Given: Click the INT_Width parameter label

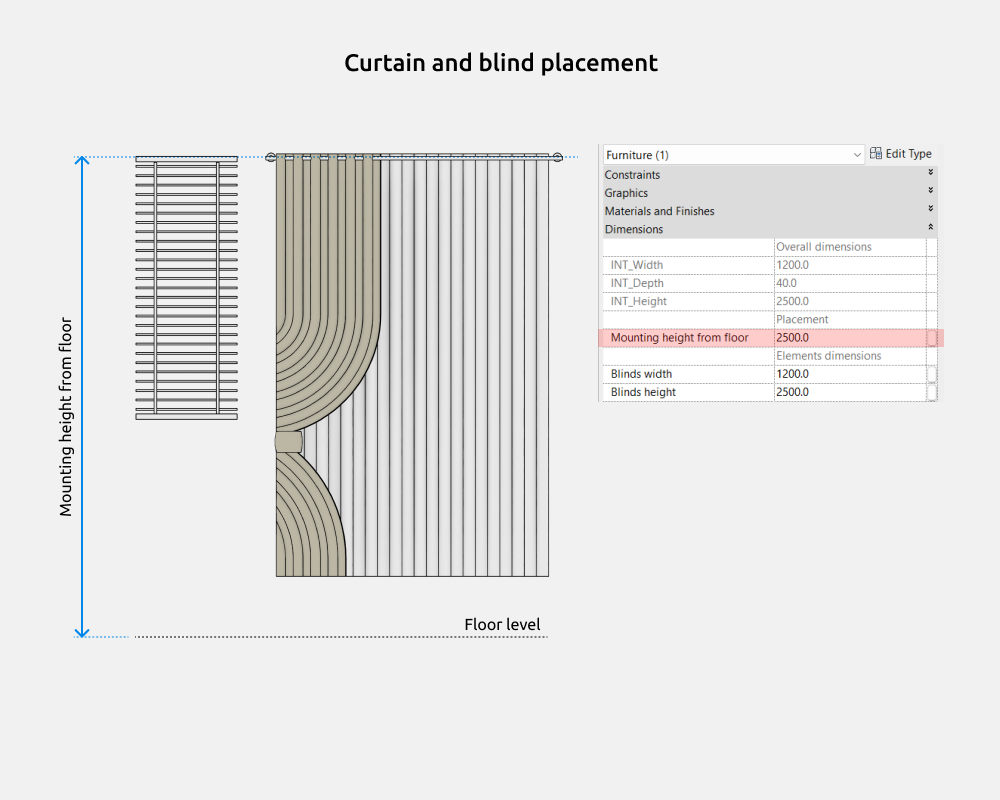Looking at the screenshot, I should [636, 265].
